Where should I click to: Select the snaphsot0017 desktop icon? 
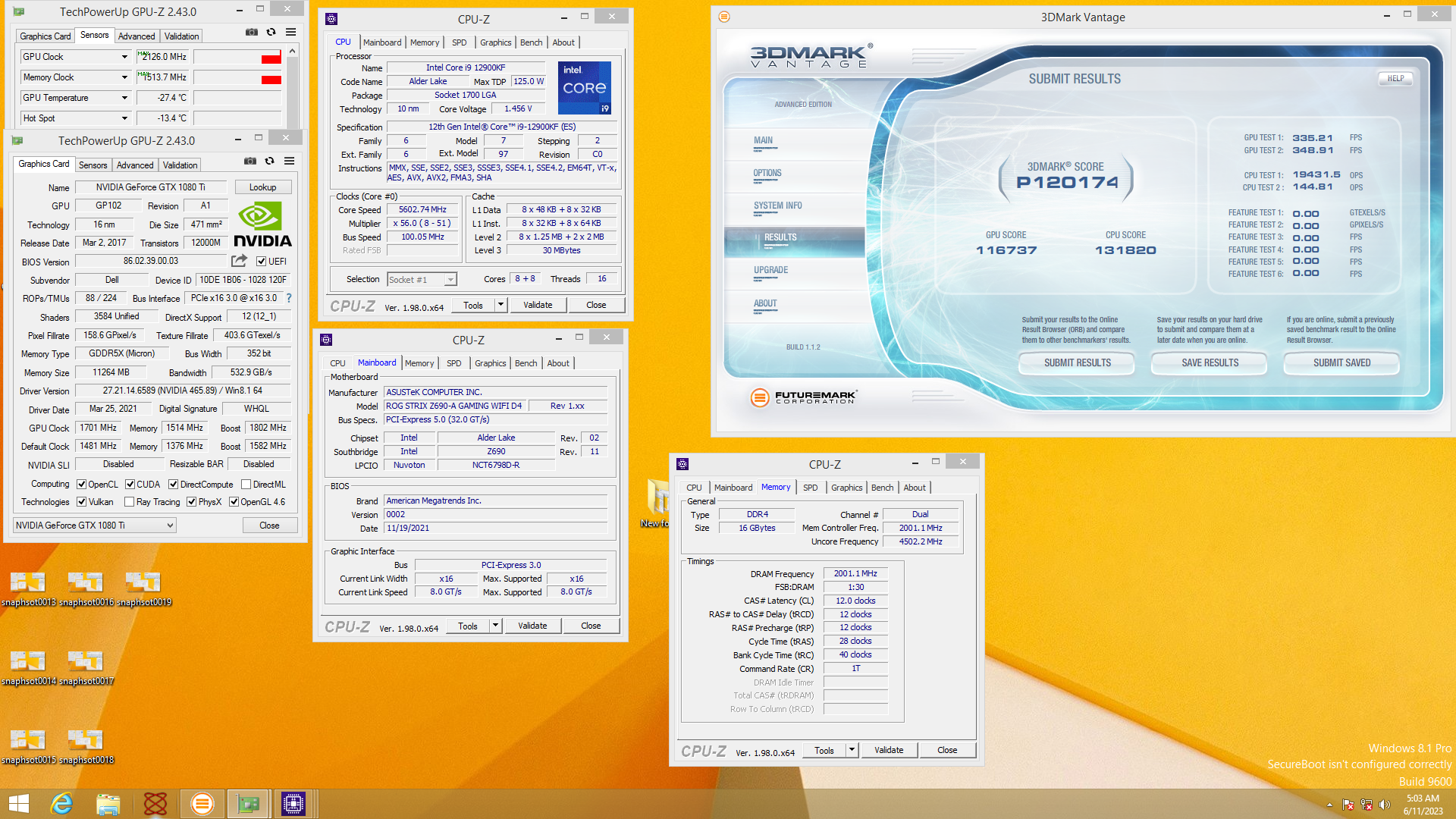tap(86, 668)
